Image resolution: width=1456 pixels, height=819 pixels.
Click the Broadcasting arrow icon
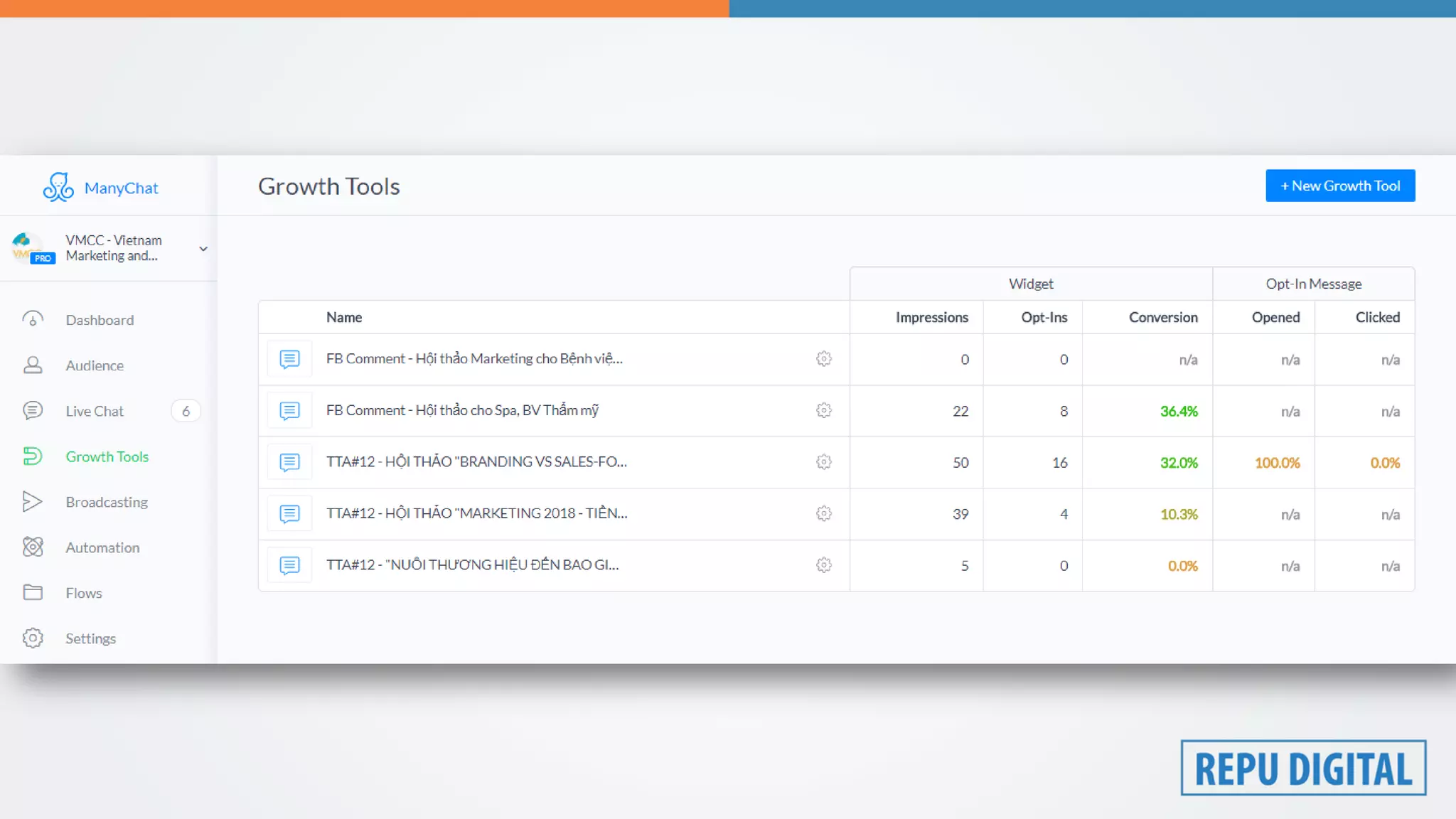(33, 502)
